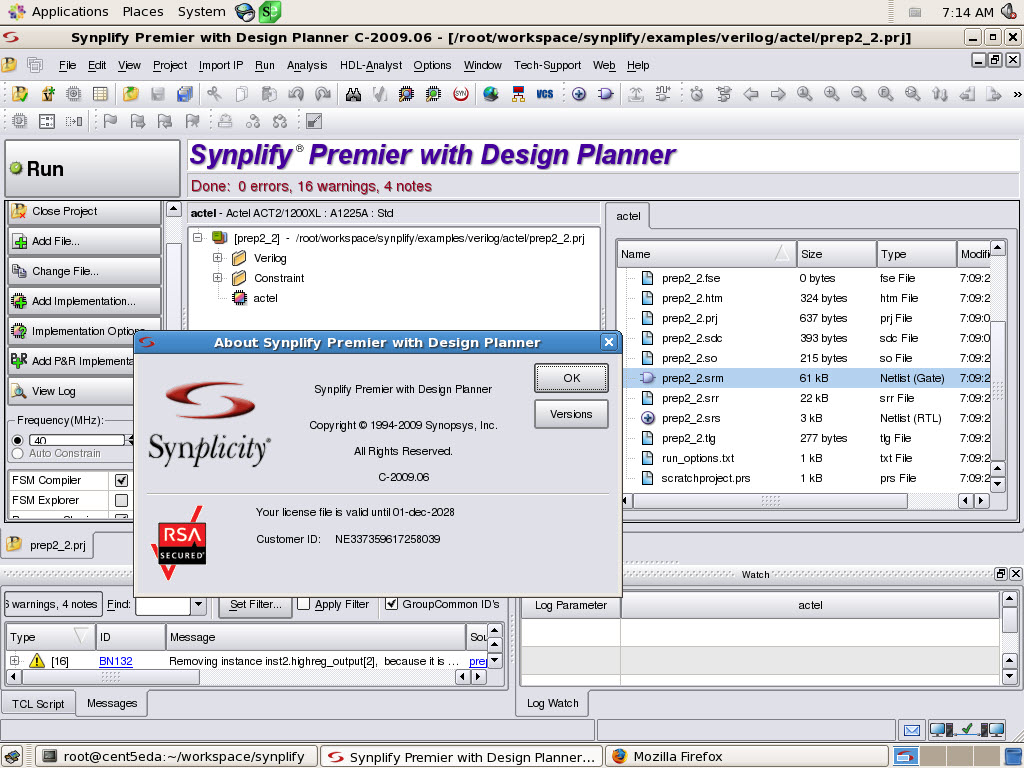
Task: Click the Close Project button
Action: click(x=84, y=211)
